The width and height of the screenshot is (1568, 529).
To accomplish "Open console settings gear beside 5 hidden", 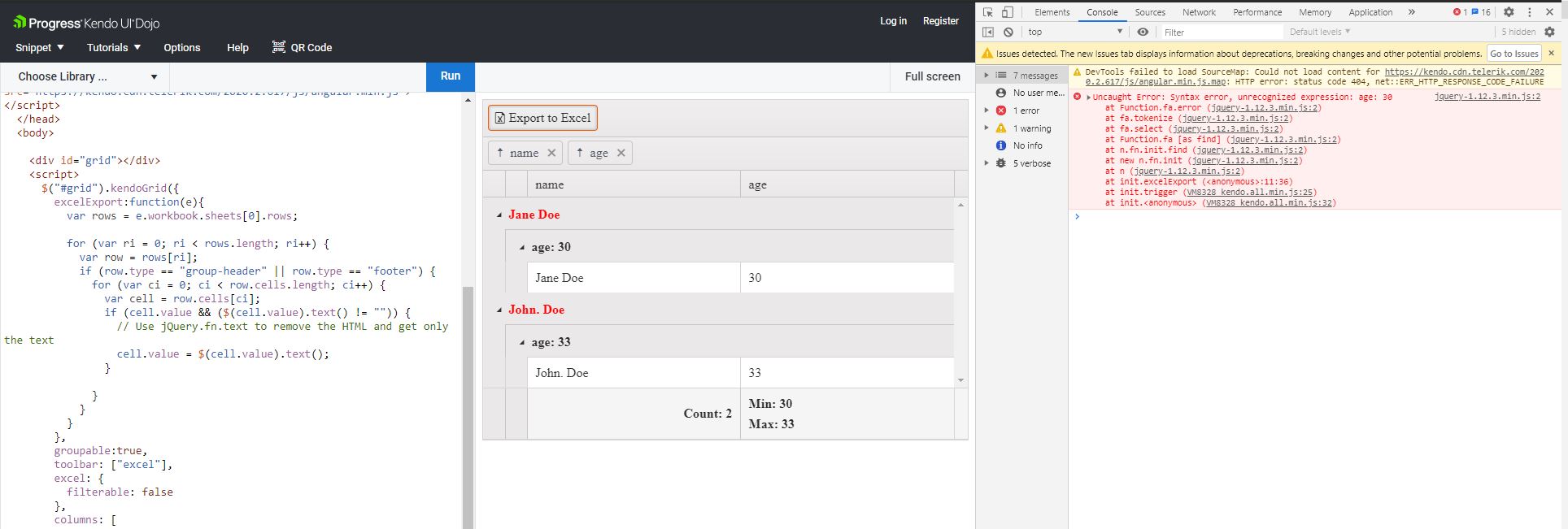I will 1549,32.
